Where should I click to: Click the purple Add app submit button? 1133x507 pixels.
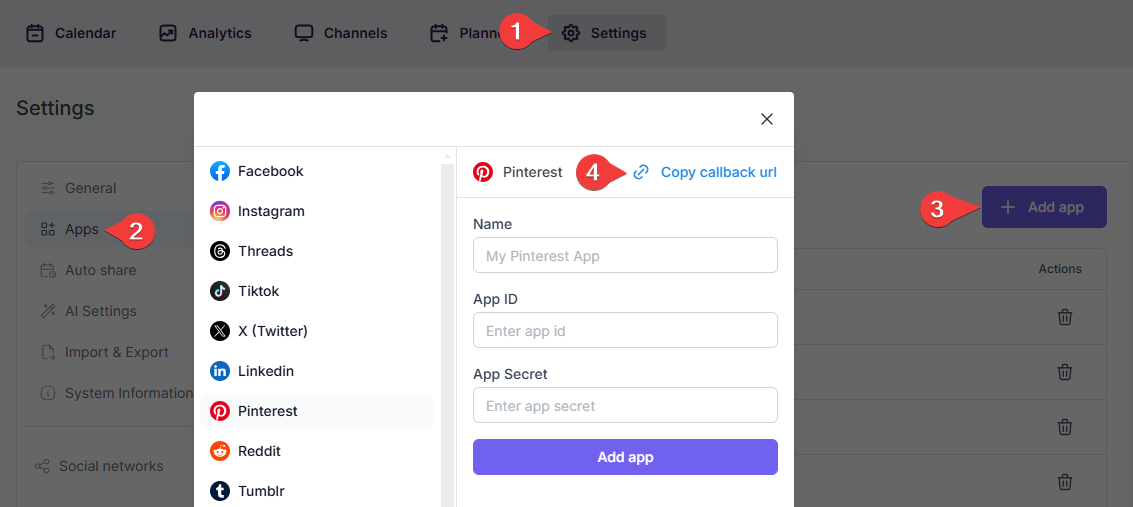pos(625,457)
